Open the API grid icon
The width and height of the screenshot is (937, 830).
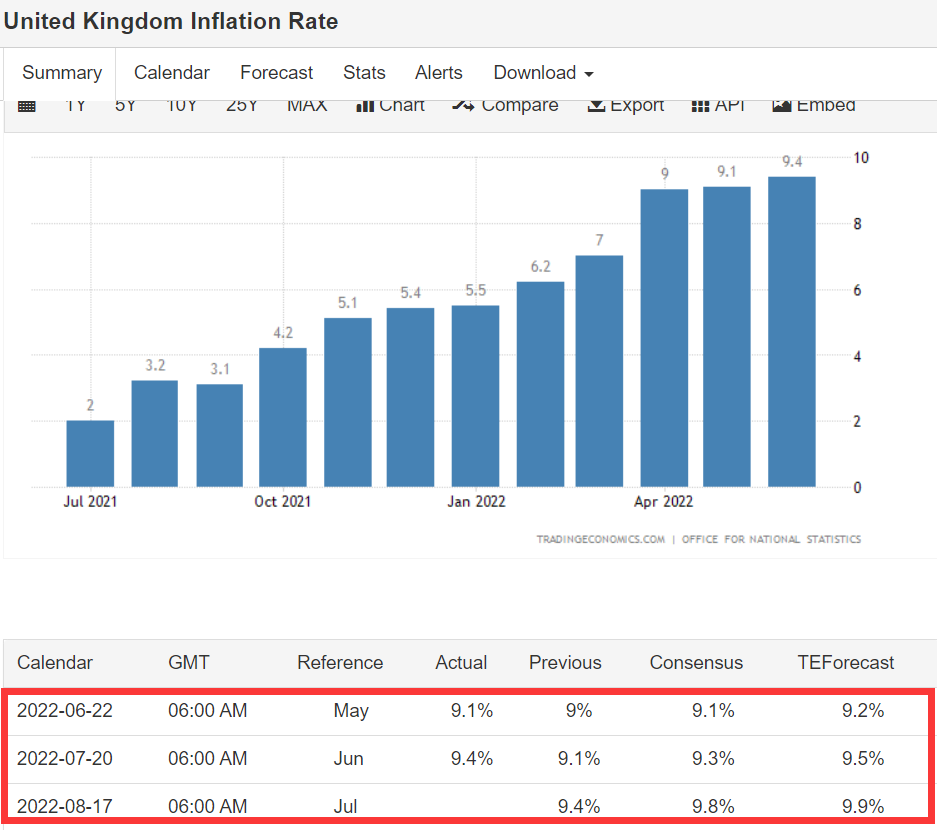tap(700, 105)
